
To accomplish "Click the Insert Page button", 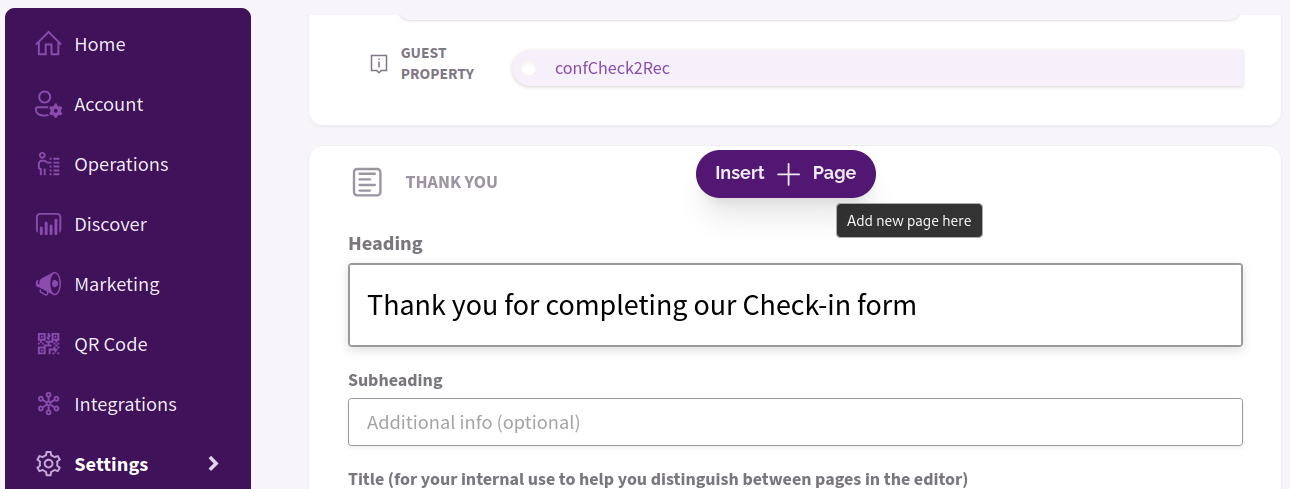I will pyautogui.click(x=786, y=174).
